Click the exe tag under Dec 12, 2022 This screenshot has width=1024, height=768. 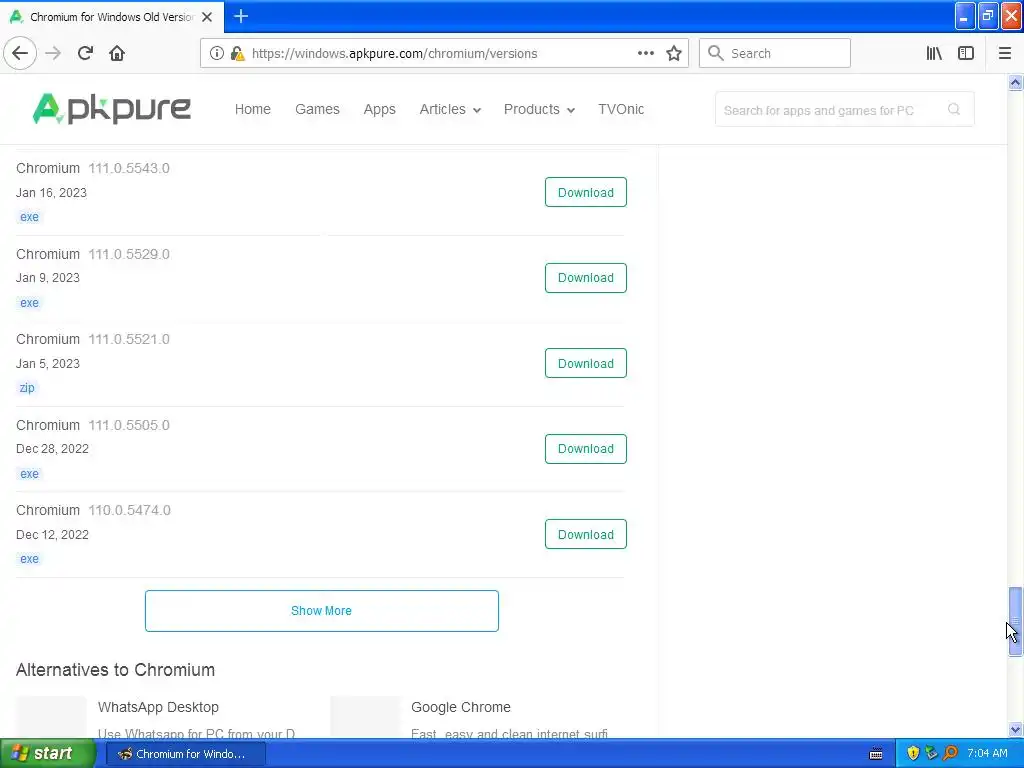(x=29, y=559)
